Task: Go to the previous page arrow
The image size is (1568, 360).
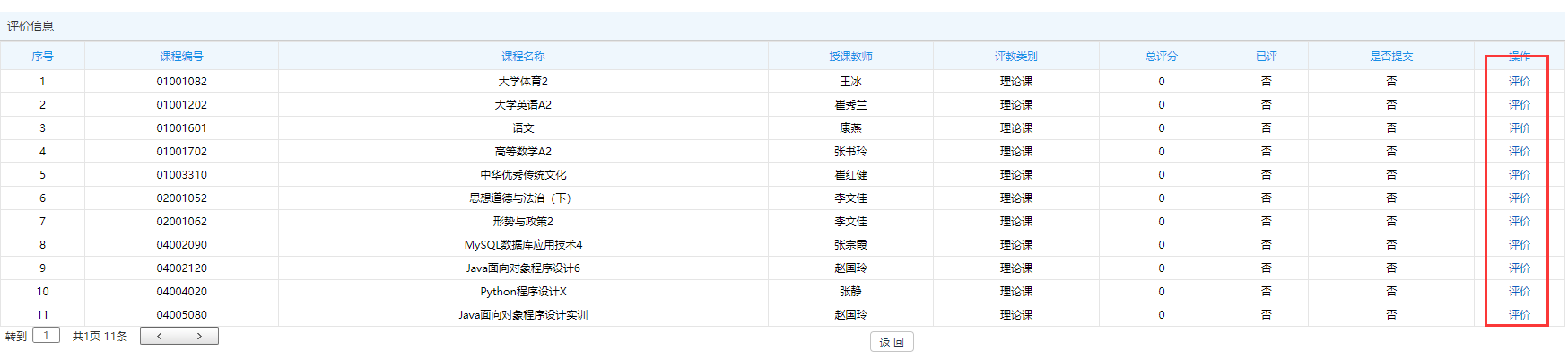Action: 160,336
